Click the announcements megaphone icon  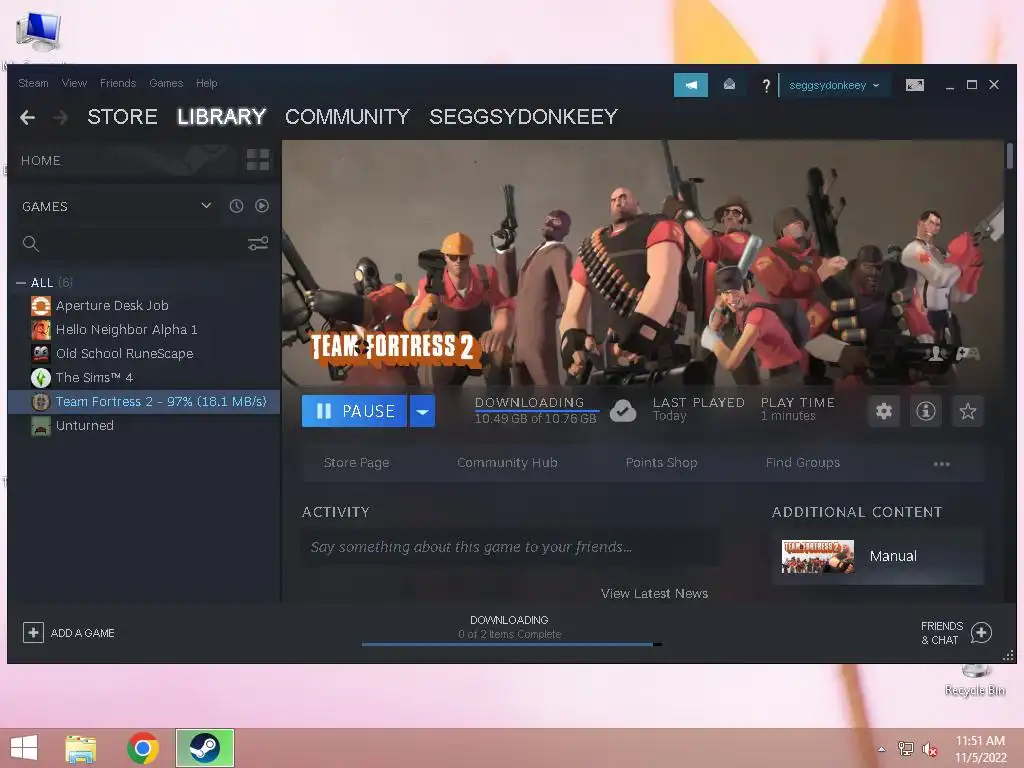point(690,85)
